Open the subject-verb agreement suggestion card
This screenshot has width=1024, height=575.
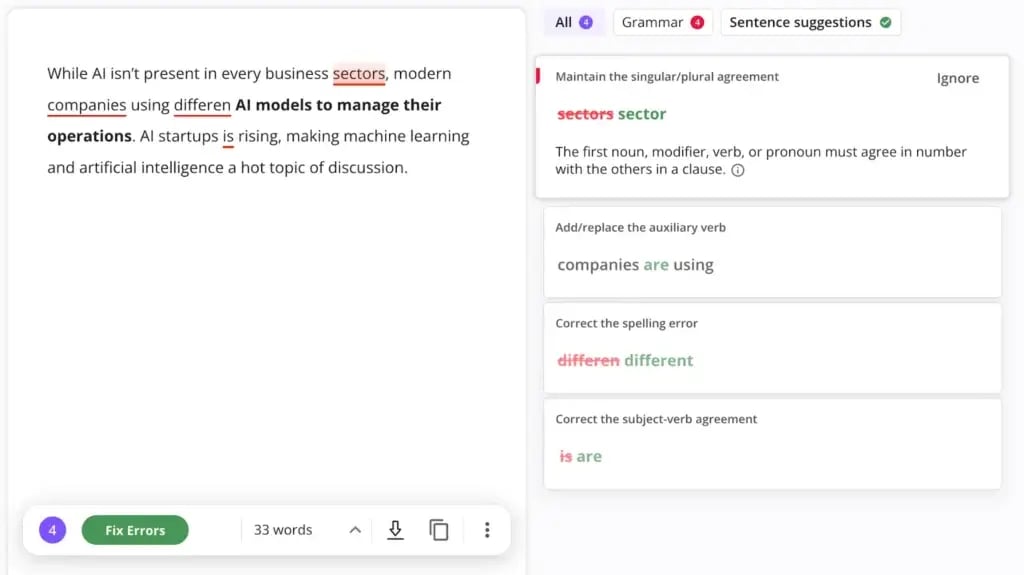click(772, 443)
